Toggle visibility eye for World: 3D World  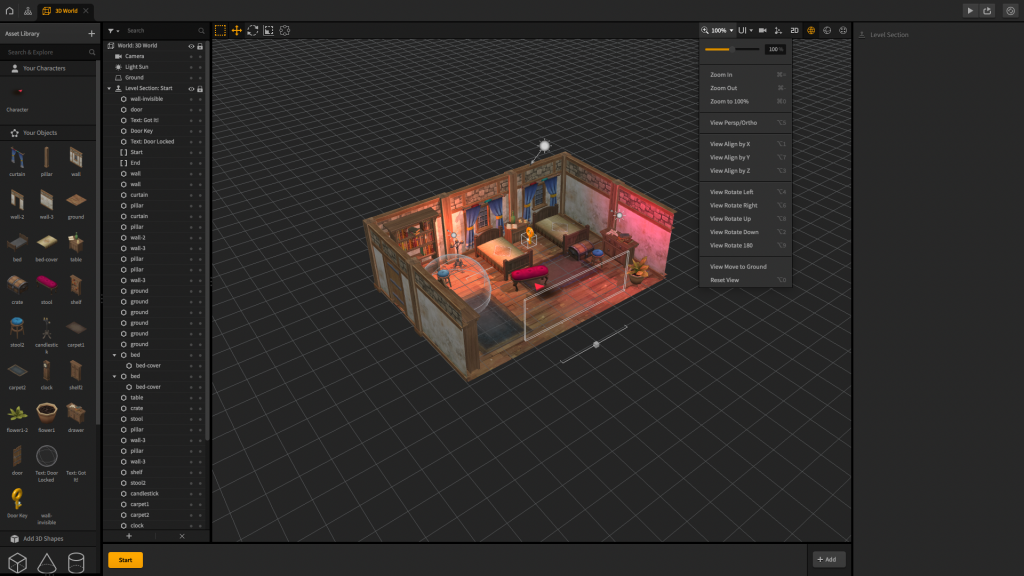point(191,46)
